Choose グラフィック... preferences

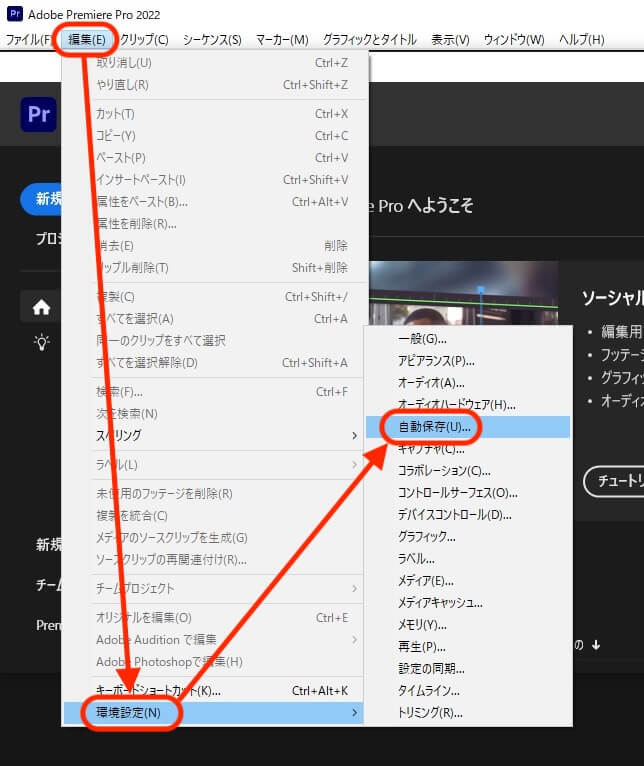click(468, 537)
